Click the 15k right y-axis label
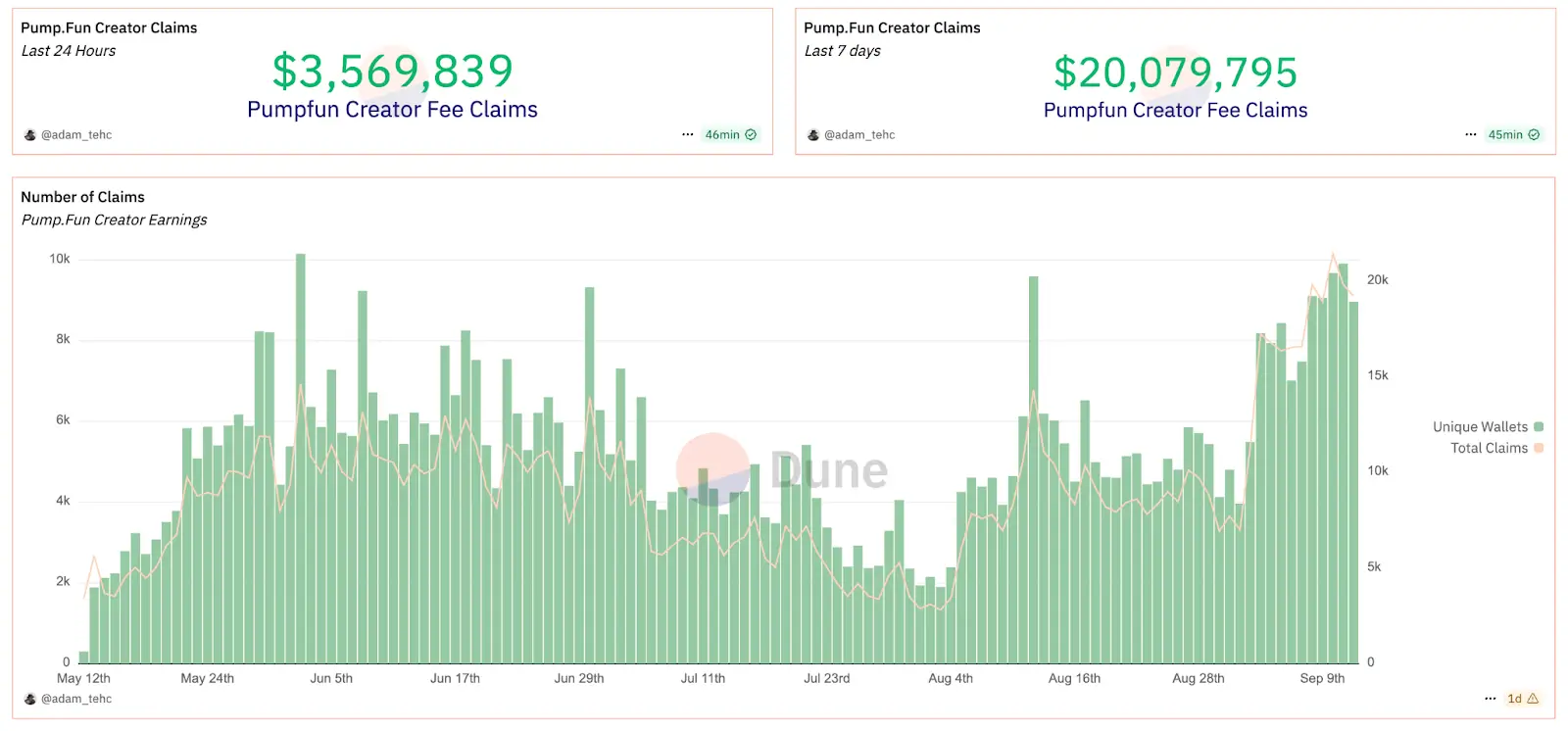The image size is (1568, 731). click(1378, 375)
